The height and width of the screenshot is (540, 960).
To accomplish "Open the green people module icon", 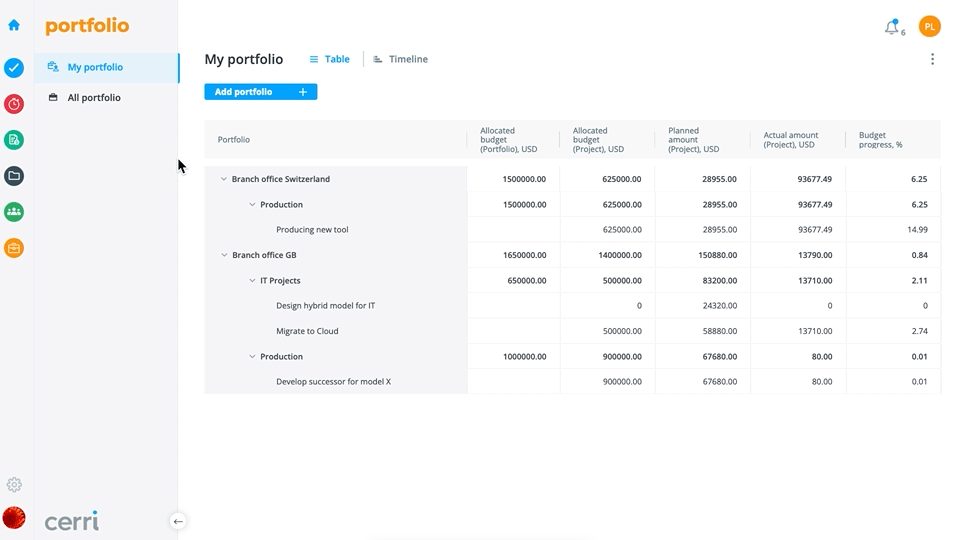I will 14,212.
